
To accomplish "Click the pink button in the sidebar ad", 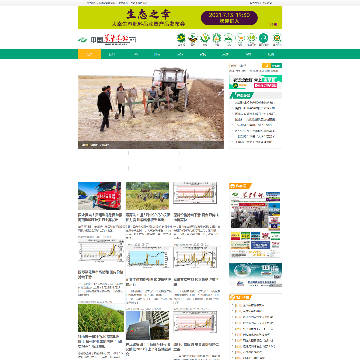I will [265, 85].
